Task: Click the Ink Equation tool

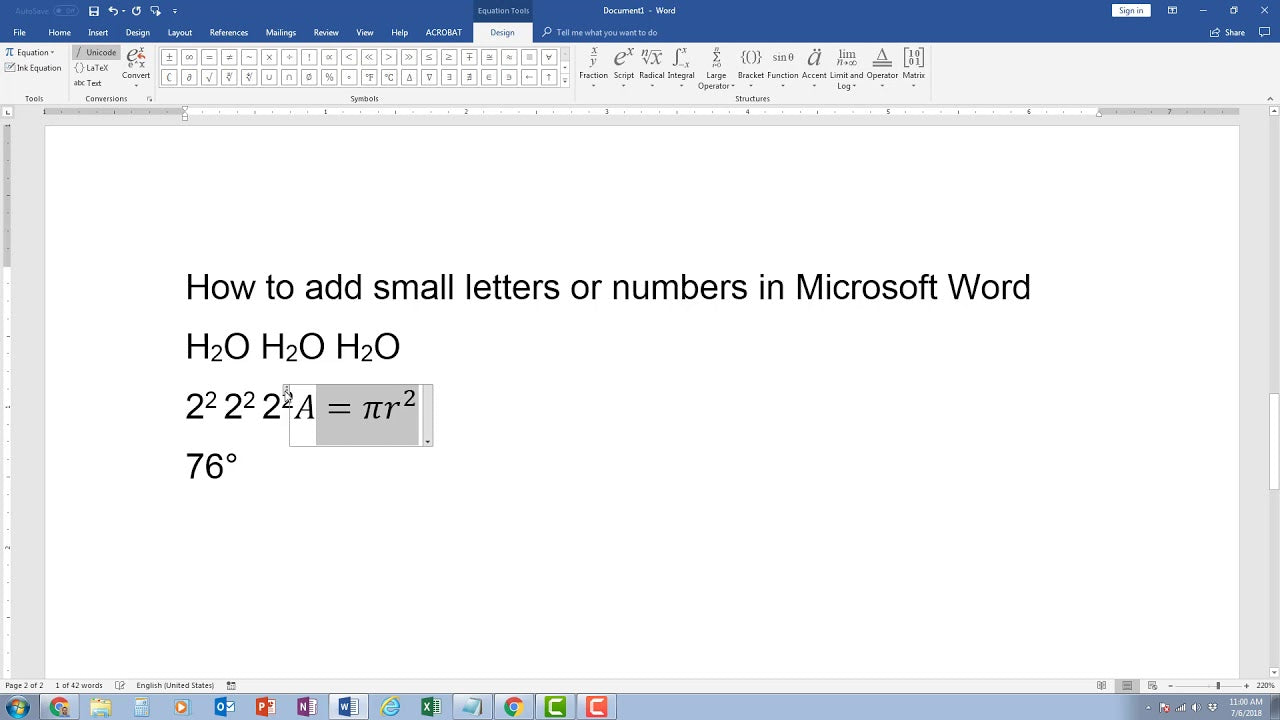Action: coord(33,68)
